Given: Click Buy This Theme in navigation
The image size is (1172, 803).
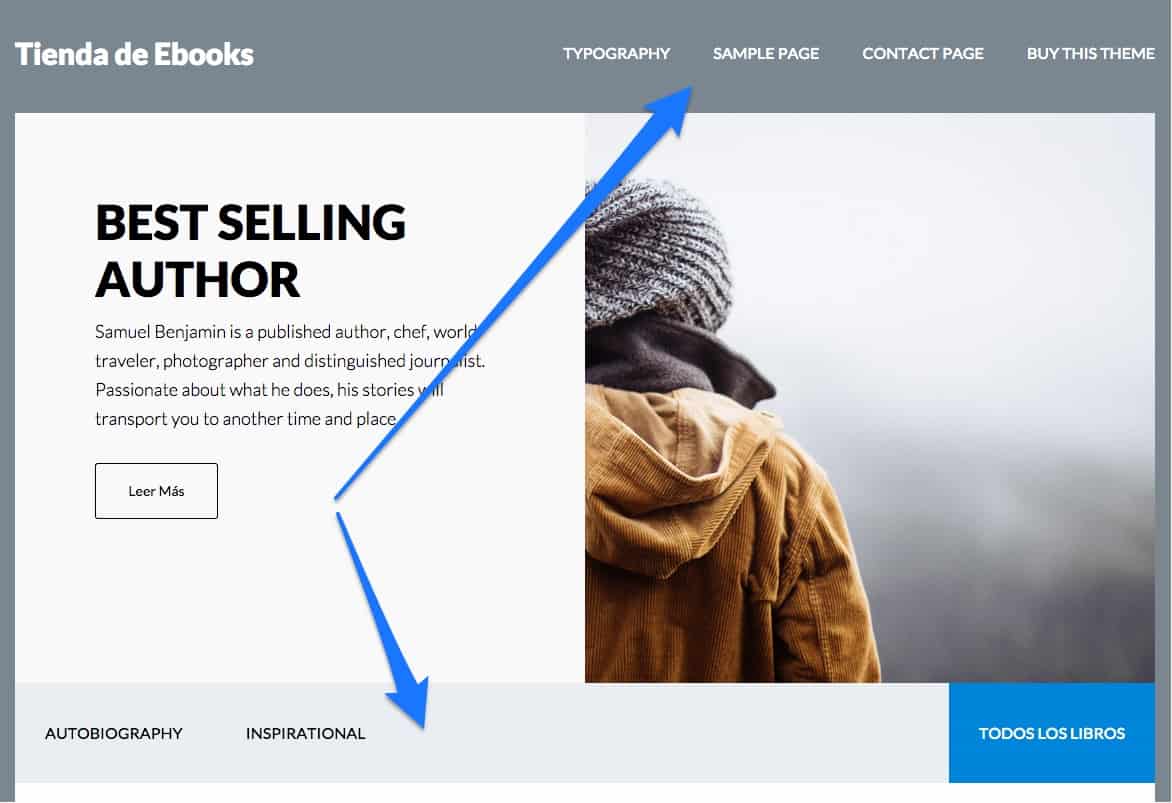Looking at the screenshot, I should tap(1090, 54).
